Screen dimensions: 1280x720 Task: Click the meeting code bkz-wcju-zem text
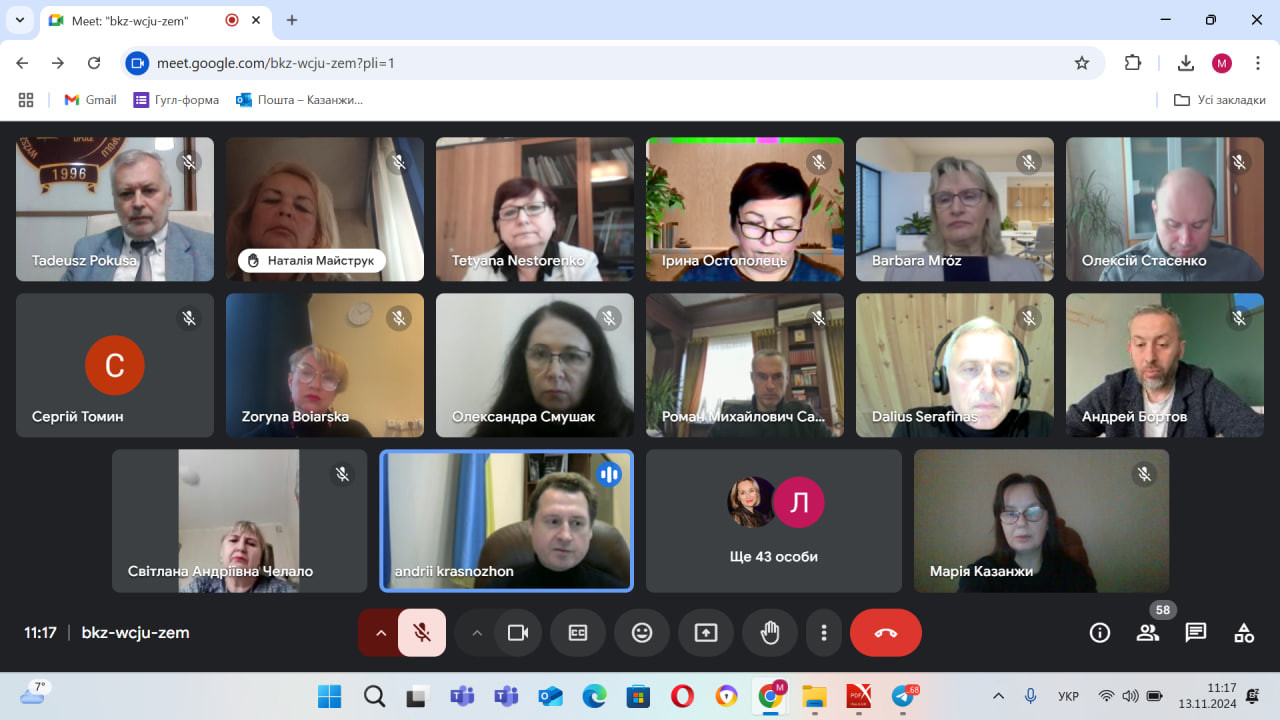click(135, 633)
